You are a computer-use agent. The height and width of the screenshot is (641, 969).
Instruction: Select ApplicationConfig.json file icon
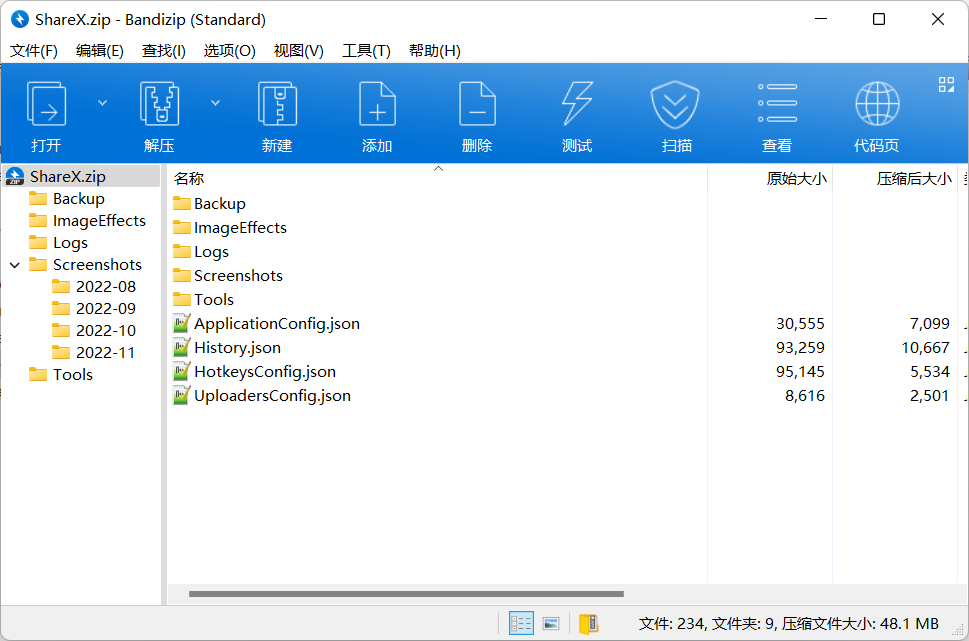pos(181,323)
